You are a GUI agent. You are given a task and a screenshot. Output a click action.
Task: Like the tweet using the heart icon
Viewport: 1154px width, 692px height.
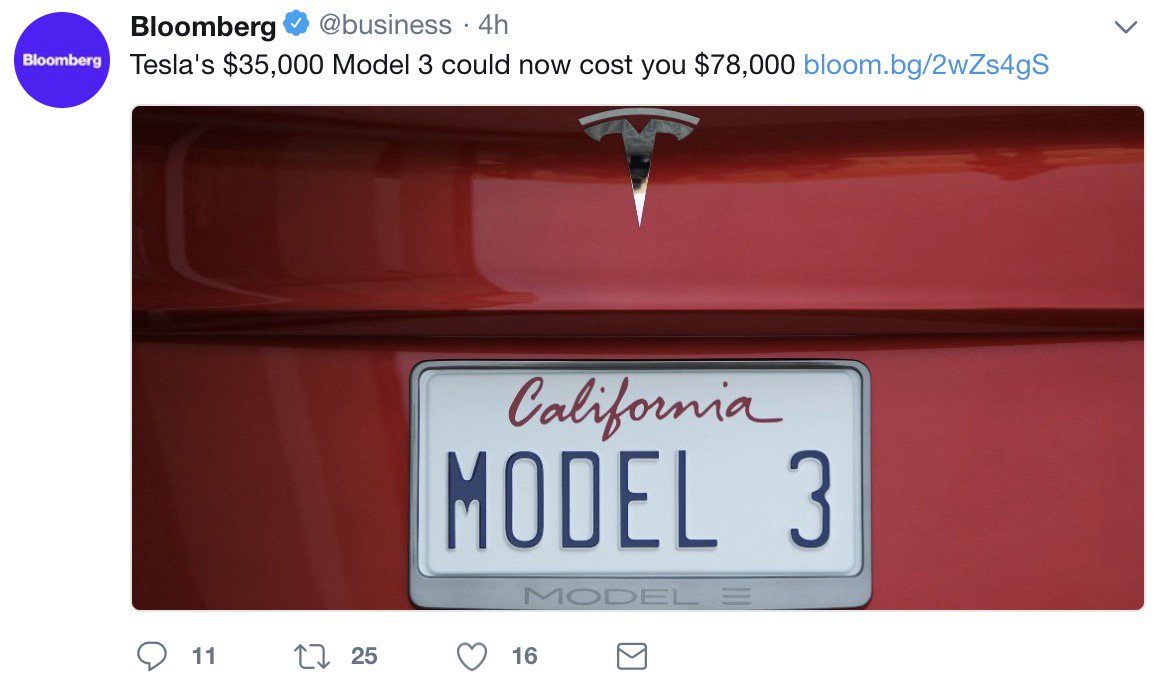[472, 656]
